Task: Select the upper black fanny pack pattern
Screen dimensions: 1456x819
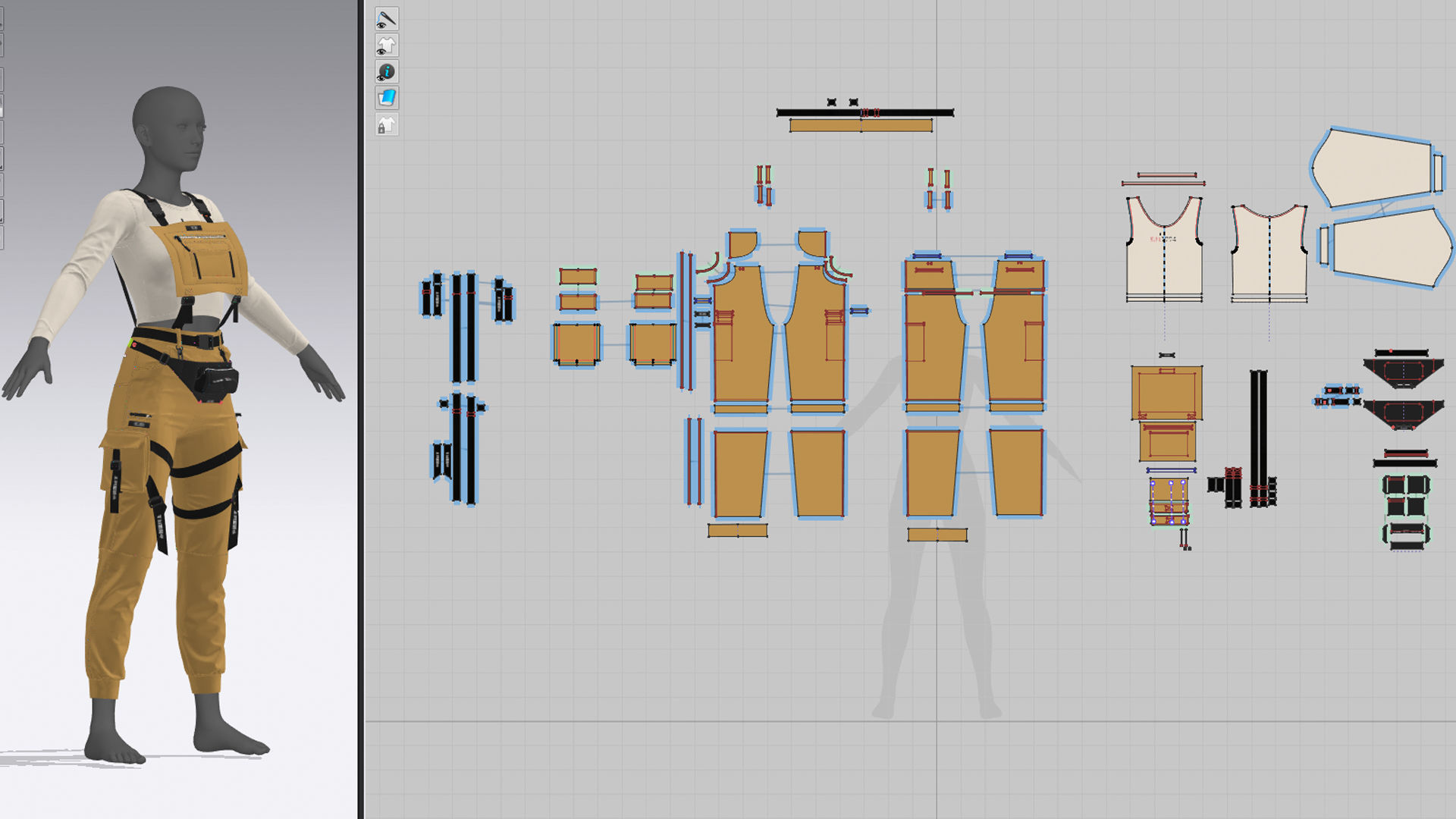Action: (1403, 372)
